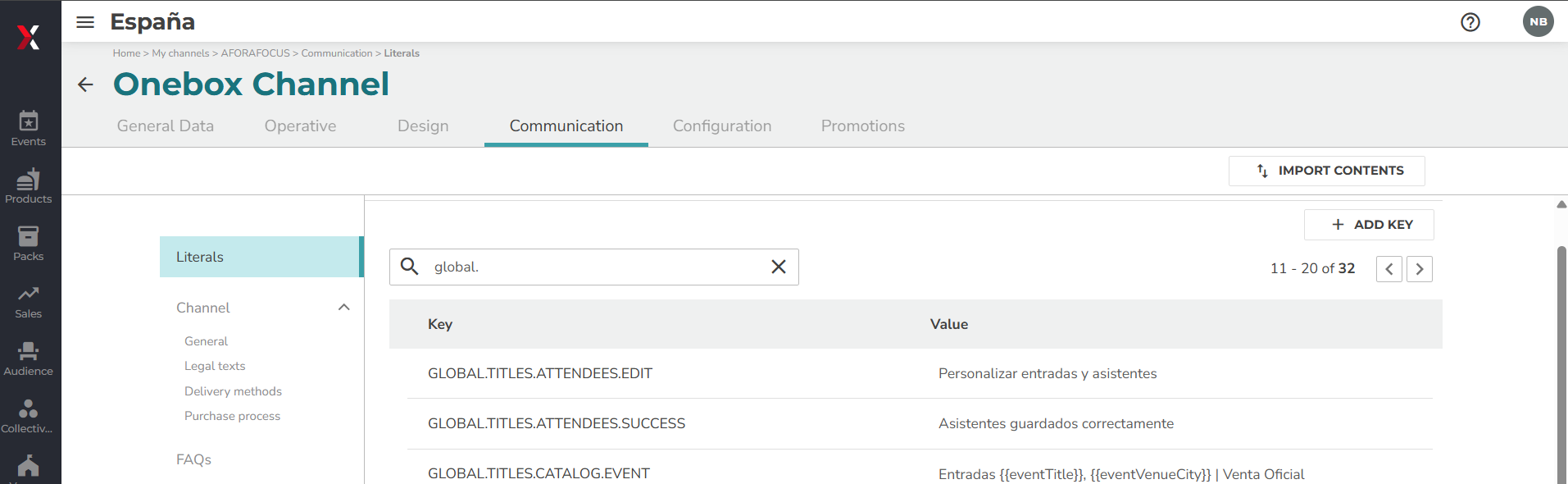Click the Value column header

point(949,324)
